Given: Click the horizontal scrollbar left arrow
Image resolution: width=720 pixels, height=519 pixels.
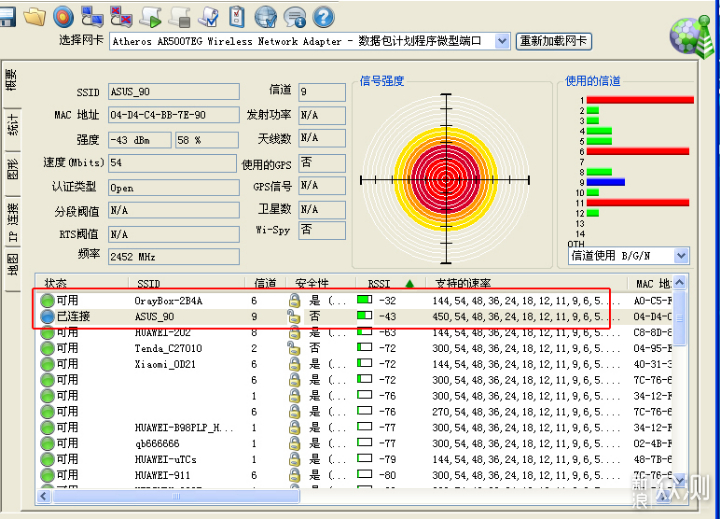Looking at the screenshot, I should [x=44, y=496].
